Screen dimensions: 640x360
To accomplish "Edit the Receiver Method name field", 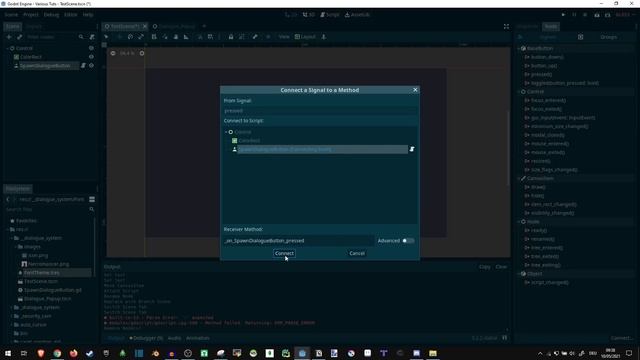I will [x=298, y=240].
